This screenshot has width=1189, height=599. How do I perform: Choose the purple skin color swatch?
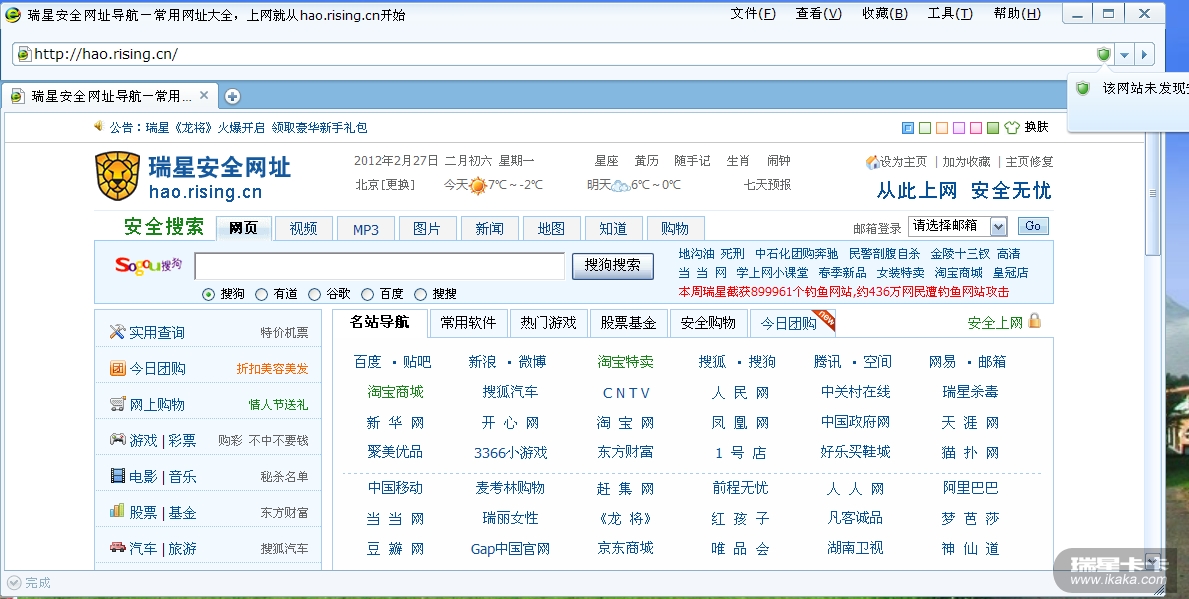click(x=958, y=127)
